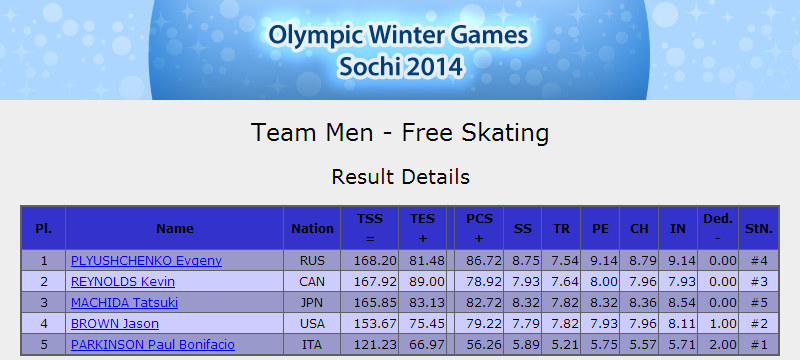Image resolution: width=800 pixels, height=360 pixels.
Task: Click Machida's starting number #5
Action: pos(759,302)
